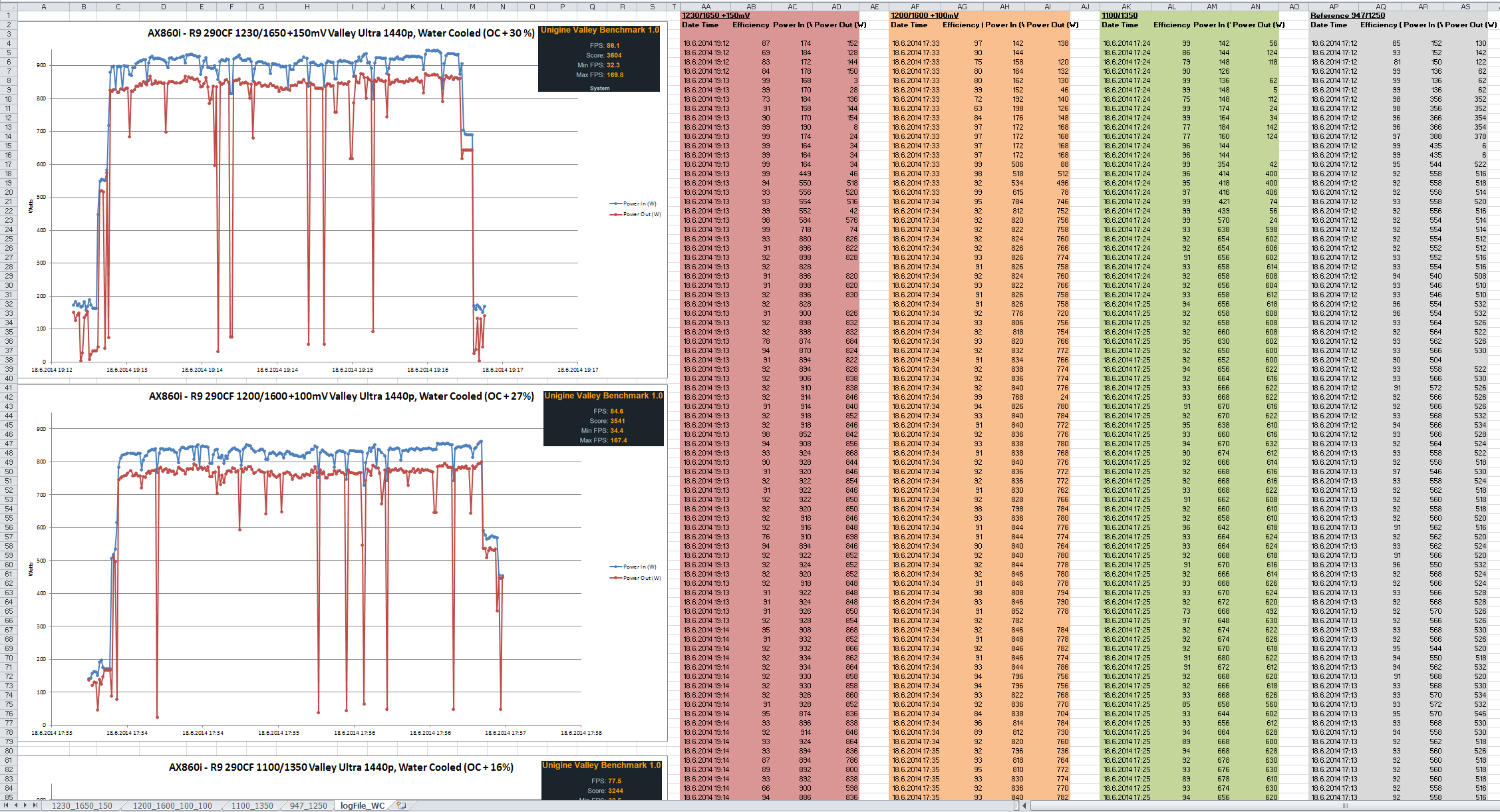
Task: Click horizontal scrollbar left arrow
Action: pyautogui.click(x=1025, y=805)
